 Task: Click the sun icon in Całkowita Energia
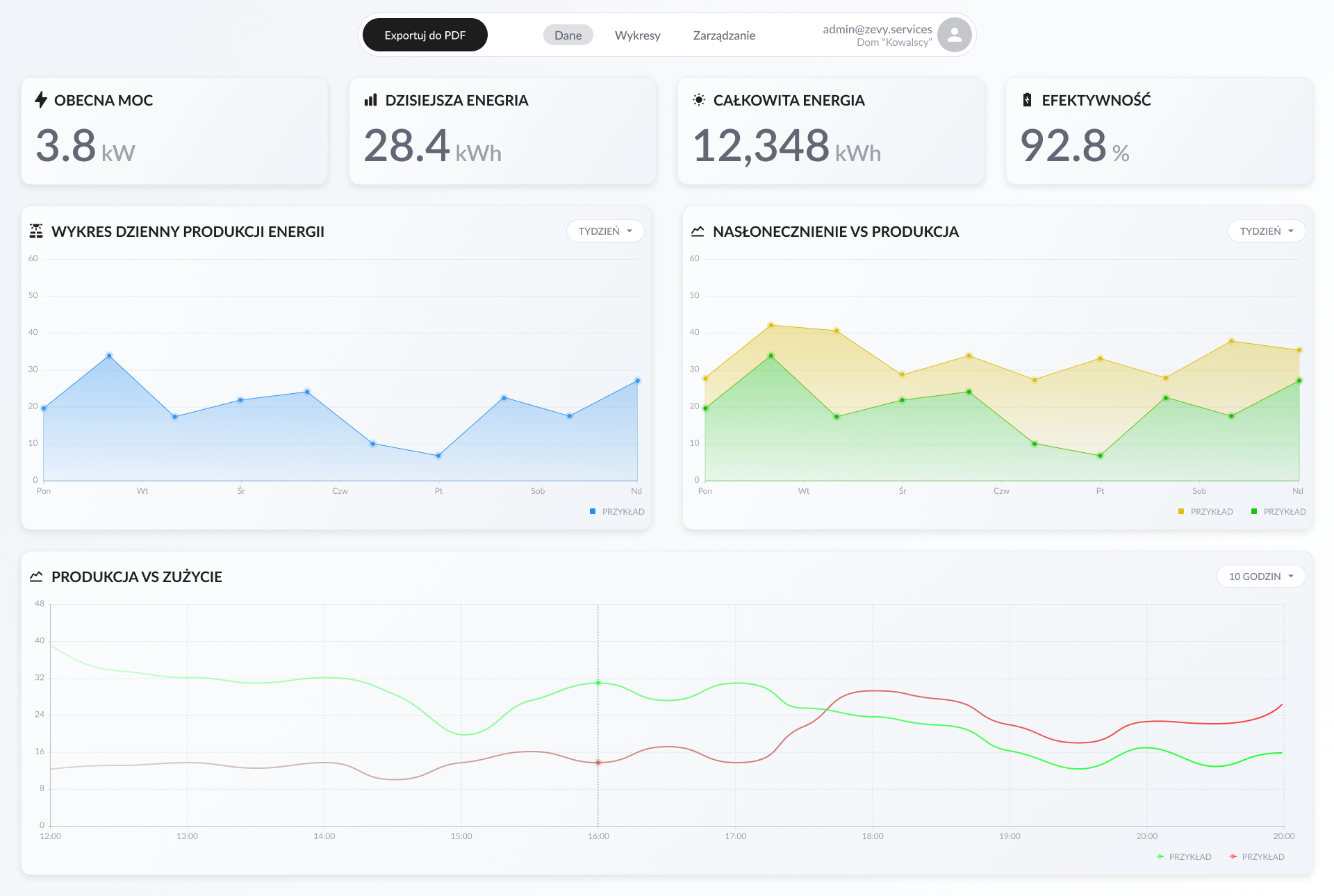coord(699,100)
